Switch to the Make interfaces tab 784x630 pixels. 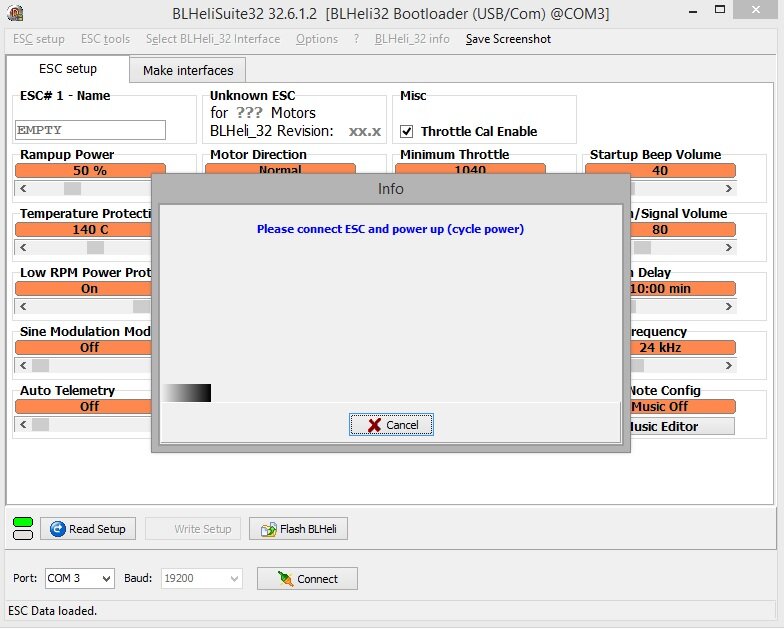tap(188, 70)
